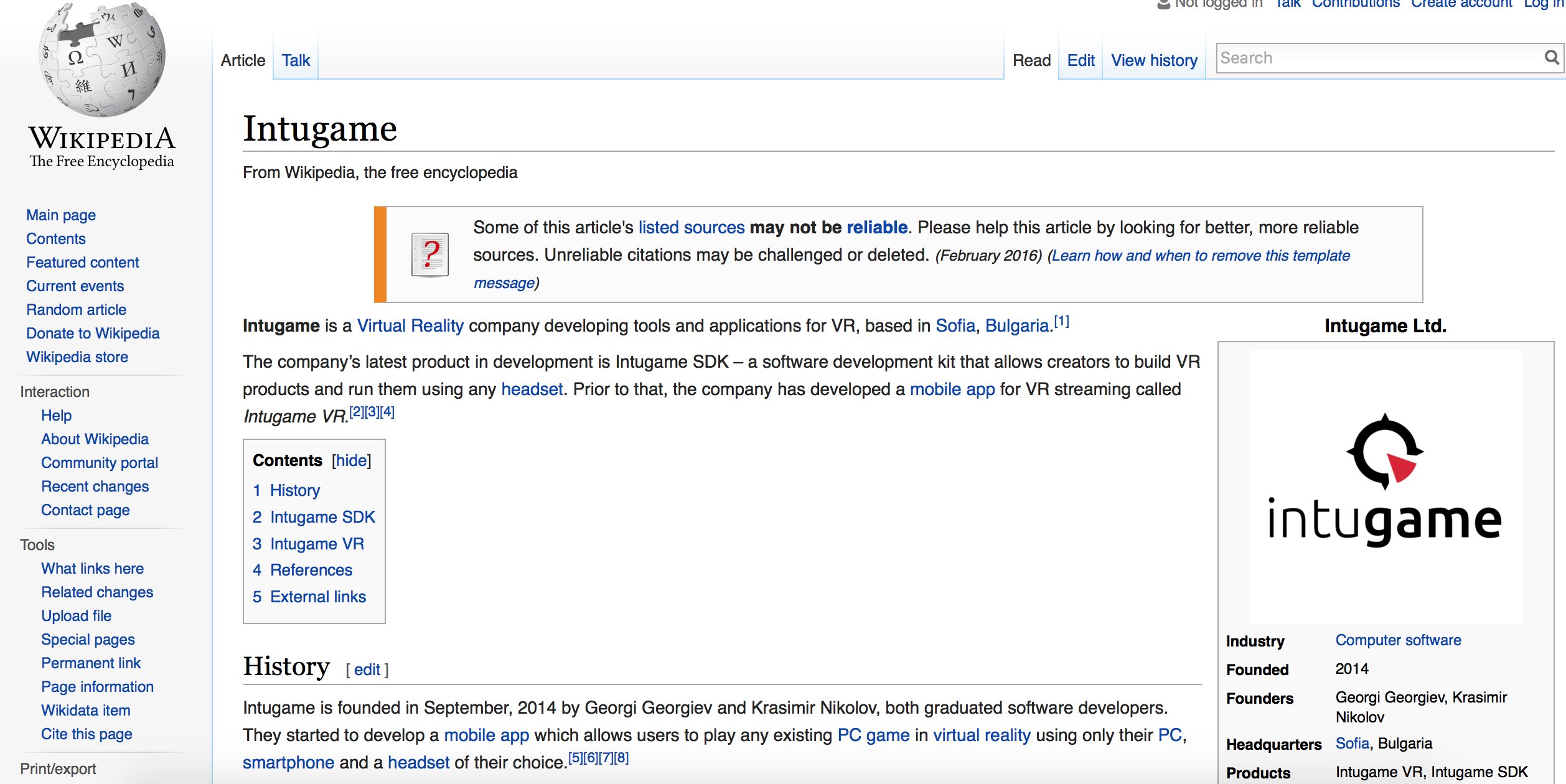Open Contact page
1566x784 pixels.
click(86, 510)
